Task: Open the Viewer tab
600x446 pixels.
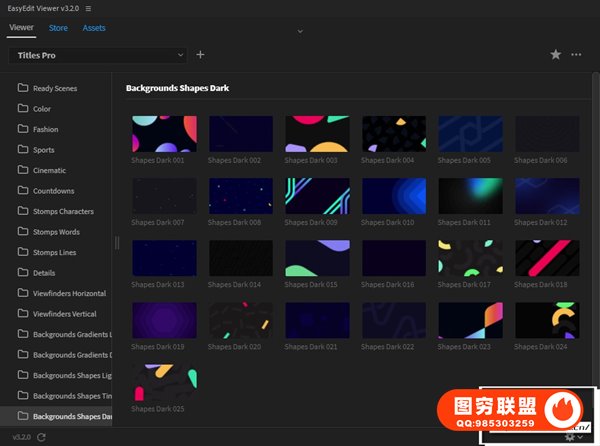Action: click(21, 28)
